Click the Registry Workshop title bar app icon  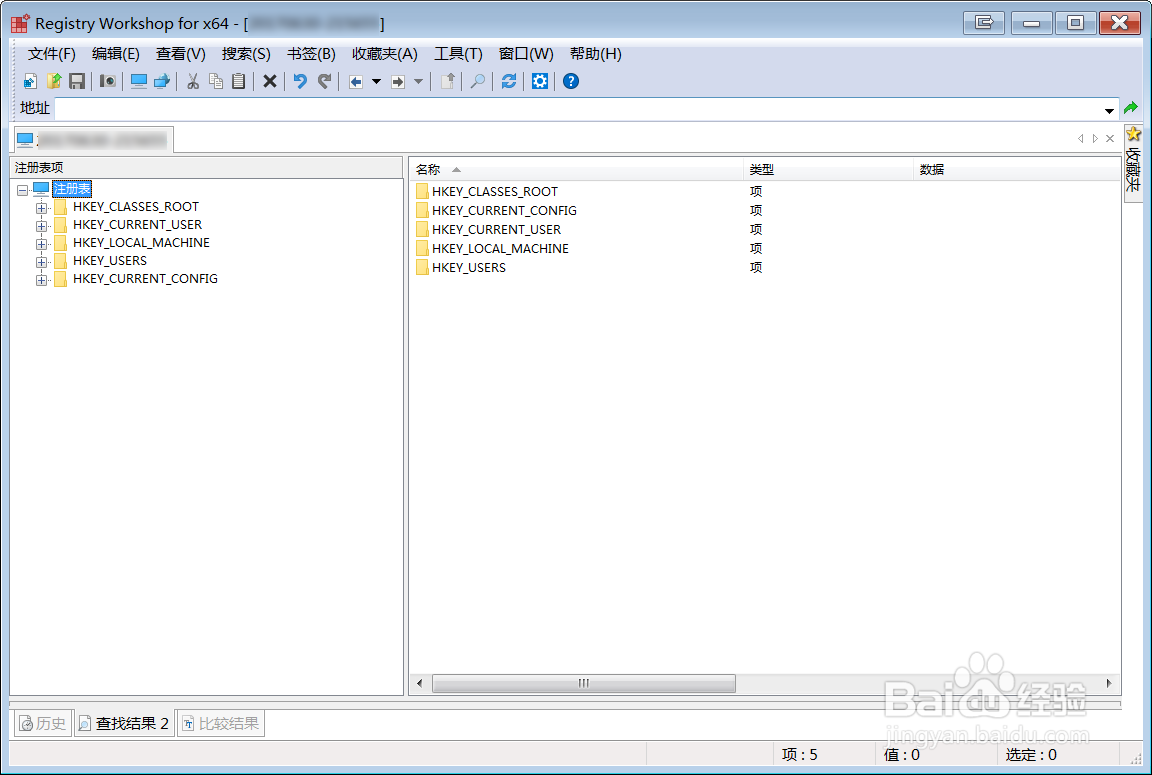coord(20,24)
